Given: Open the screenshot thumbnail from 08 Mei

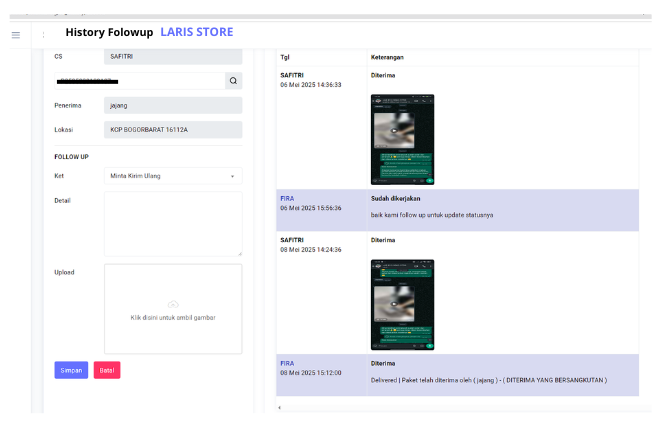Looking at the screenshot, I should click(402, 304).
